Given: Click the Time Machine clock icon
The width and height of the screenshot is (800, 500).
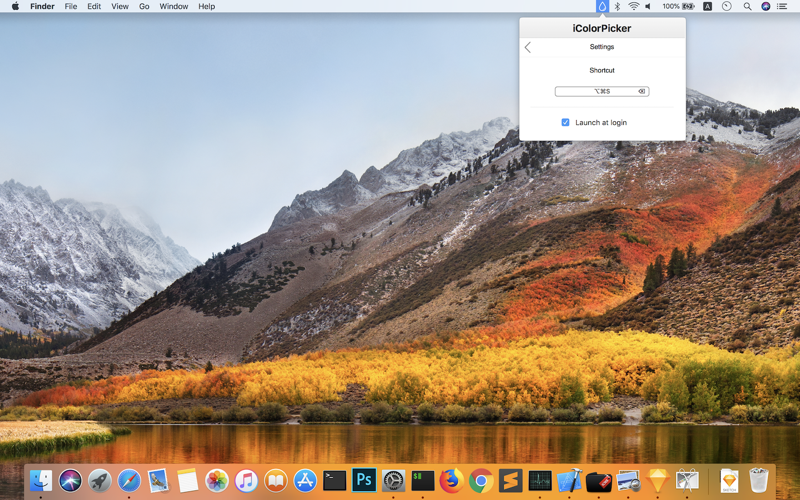Looking at the screenshot, I should point(727,6).
